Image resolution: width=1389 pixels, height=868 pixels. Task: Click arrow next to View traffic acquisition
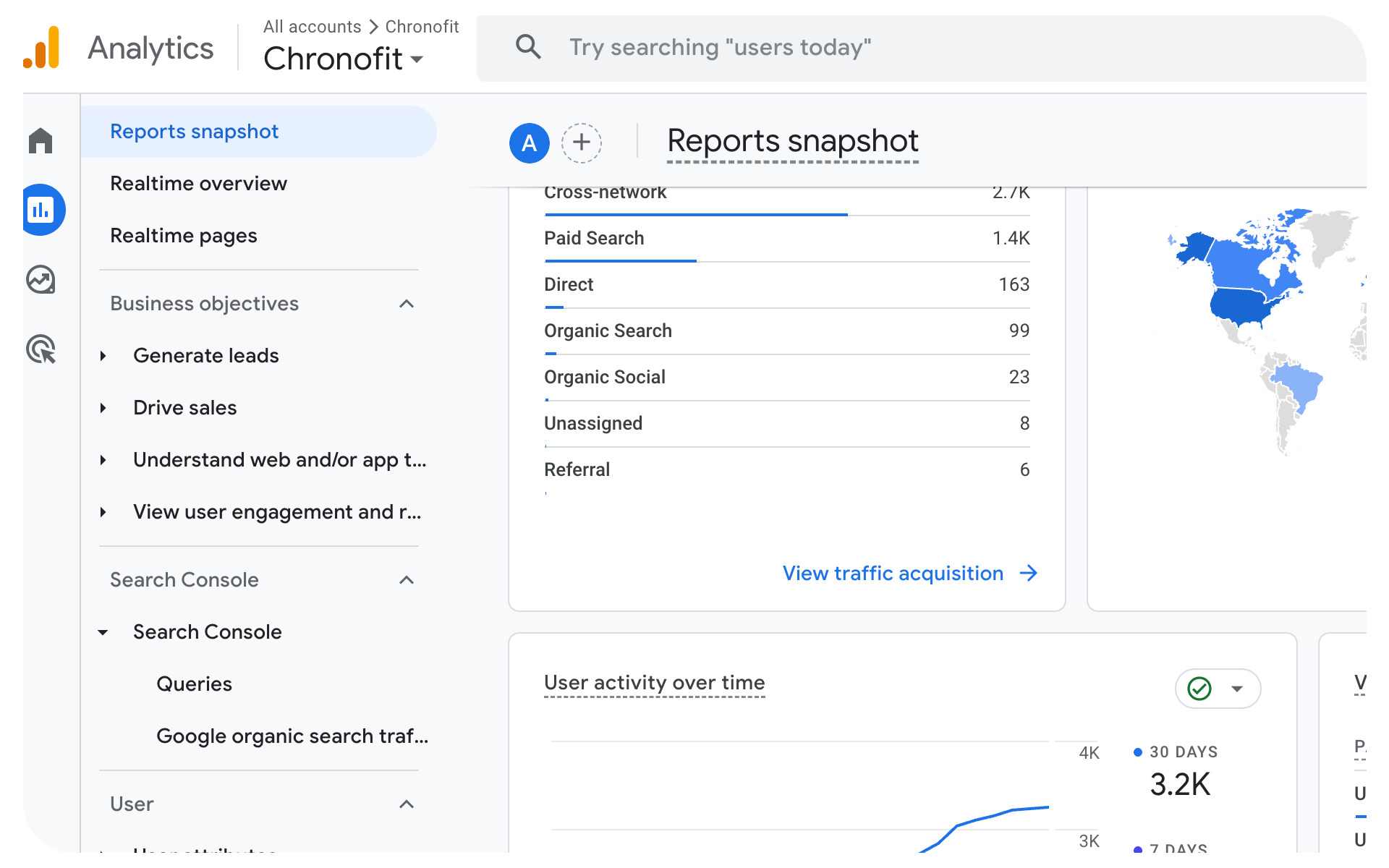pyautogui.click(x=1029, y=574)
